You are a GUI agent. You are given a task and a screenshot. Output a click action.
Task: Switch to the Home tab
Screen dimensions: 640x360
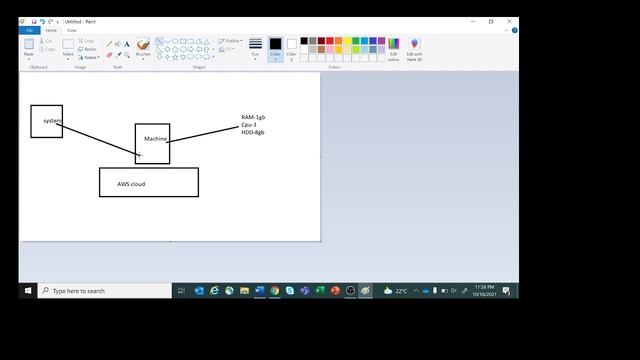[x=51, y=31]
